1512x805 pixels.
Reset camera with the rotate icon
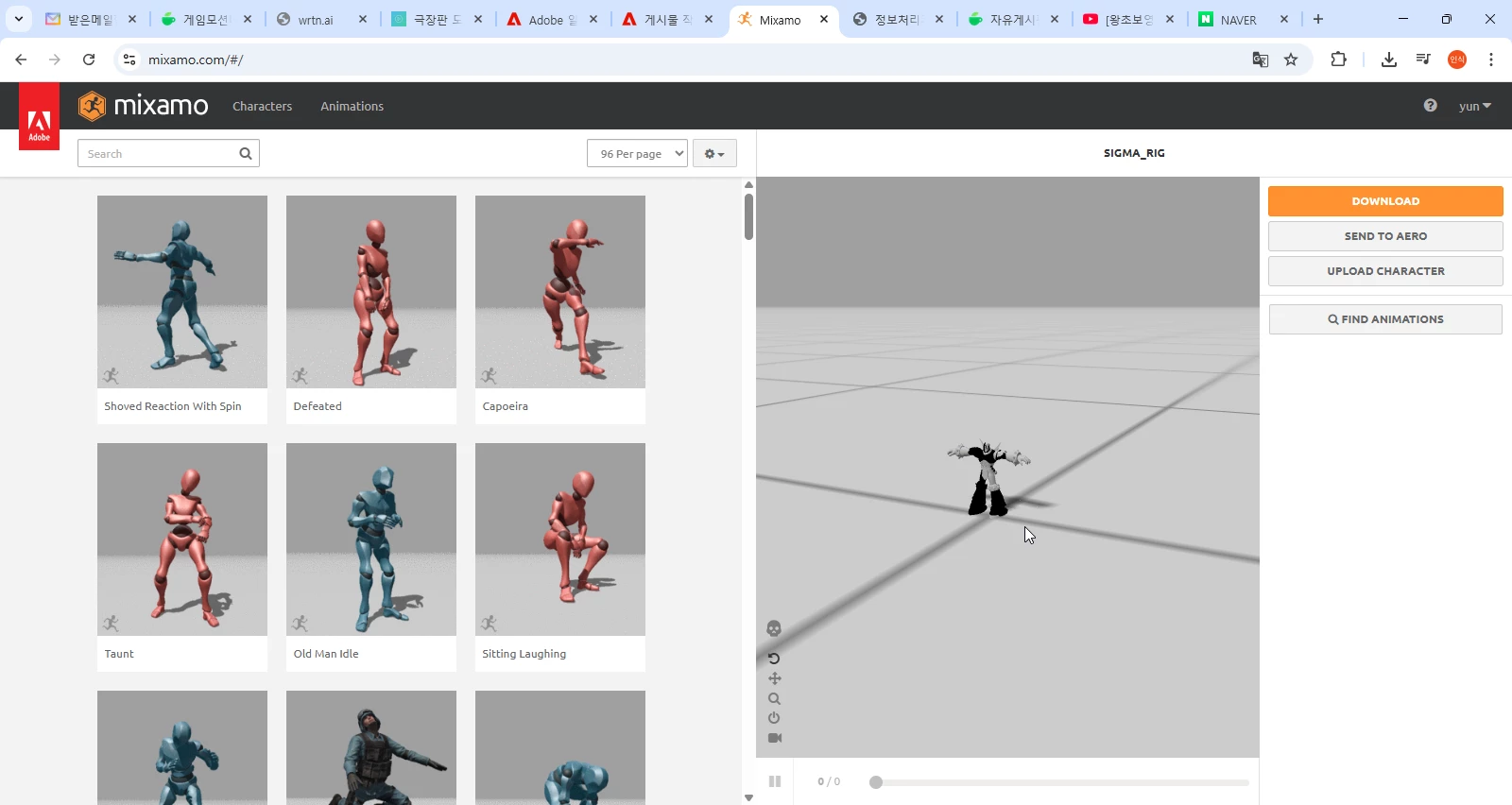[x=774, y=659]
